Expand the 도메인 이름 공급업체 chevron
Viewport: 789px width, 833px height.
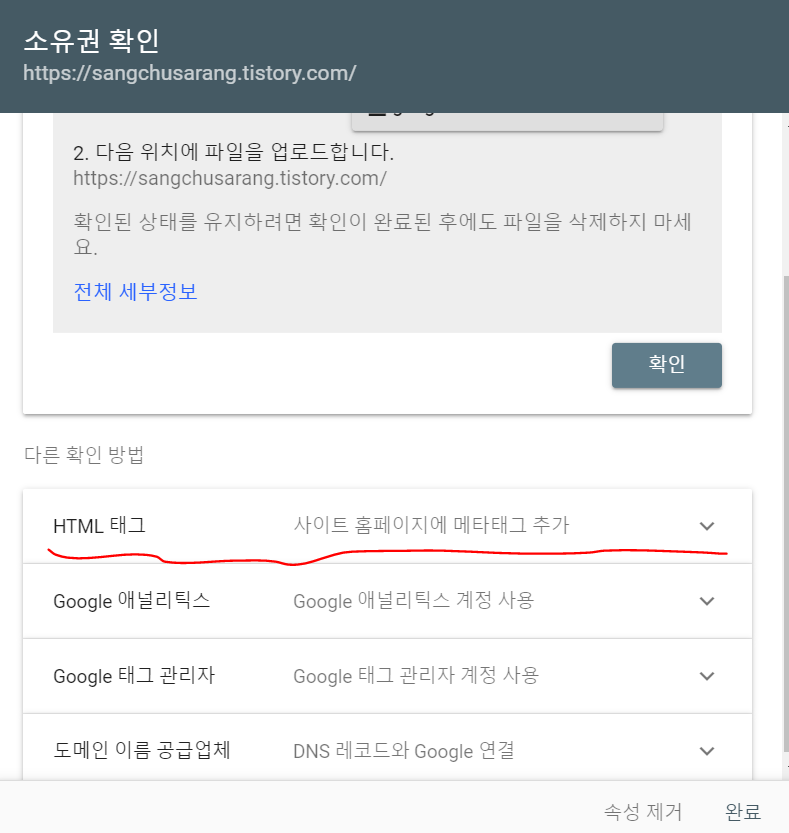(707, 751)
